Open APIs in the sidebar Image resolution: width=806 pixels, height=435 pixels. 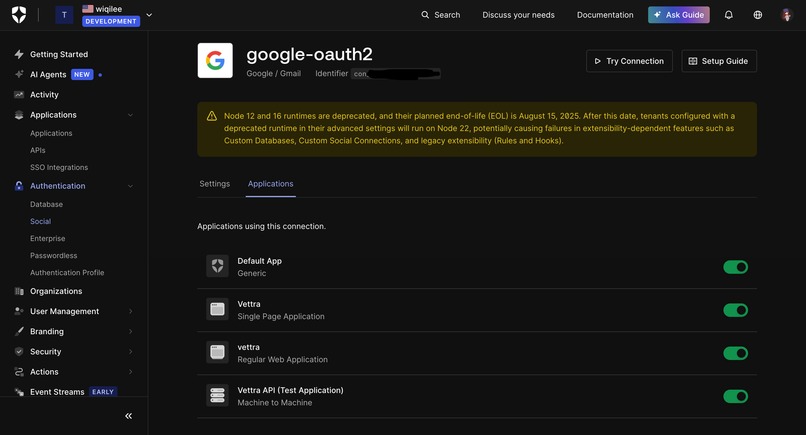38,150
